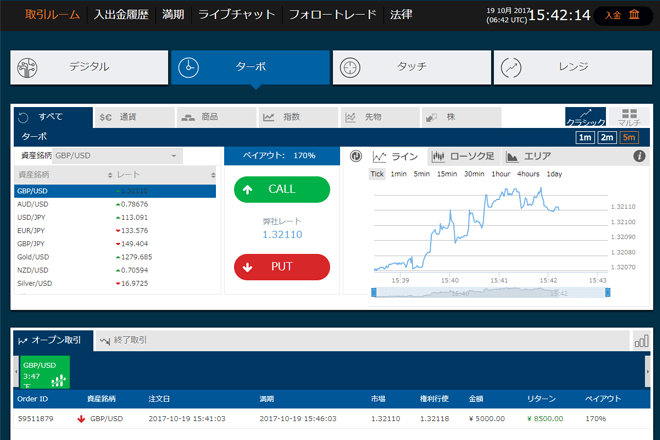
Task: Filter assets by 指数
Action: coord(298,117)
